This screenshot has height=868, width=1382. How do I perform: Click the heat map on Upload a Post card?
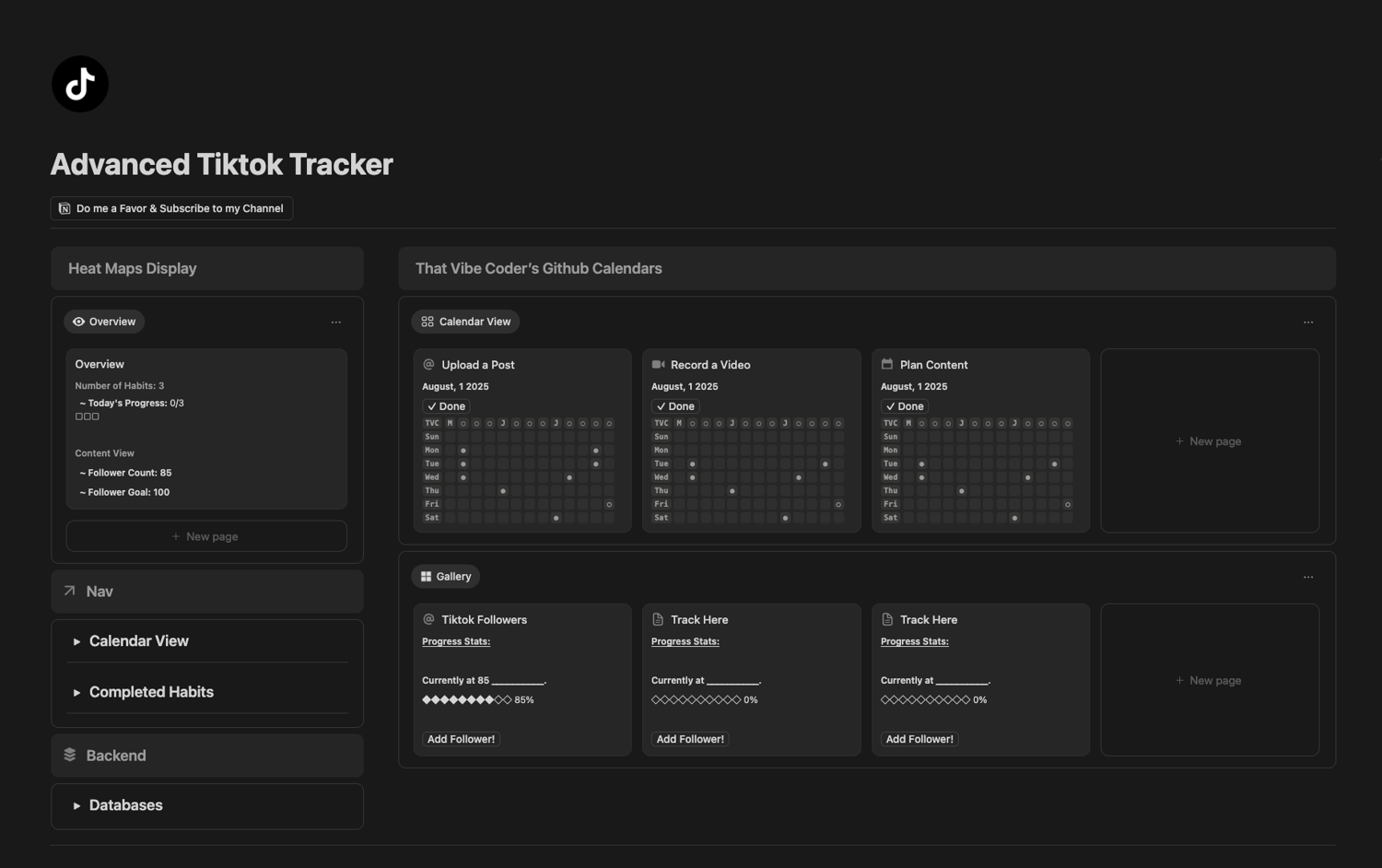click(519, 471)
